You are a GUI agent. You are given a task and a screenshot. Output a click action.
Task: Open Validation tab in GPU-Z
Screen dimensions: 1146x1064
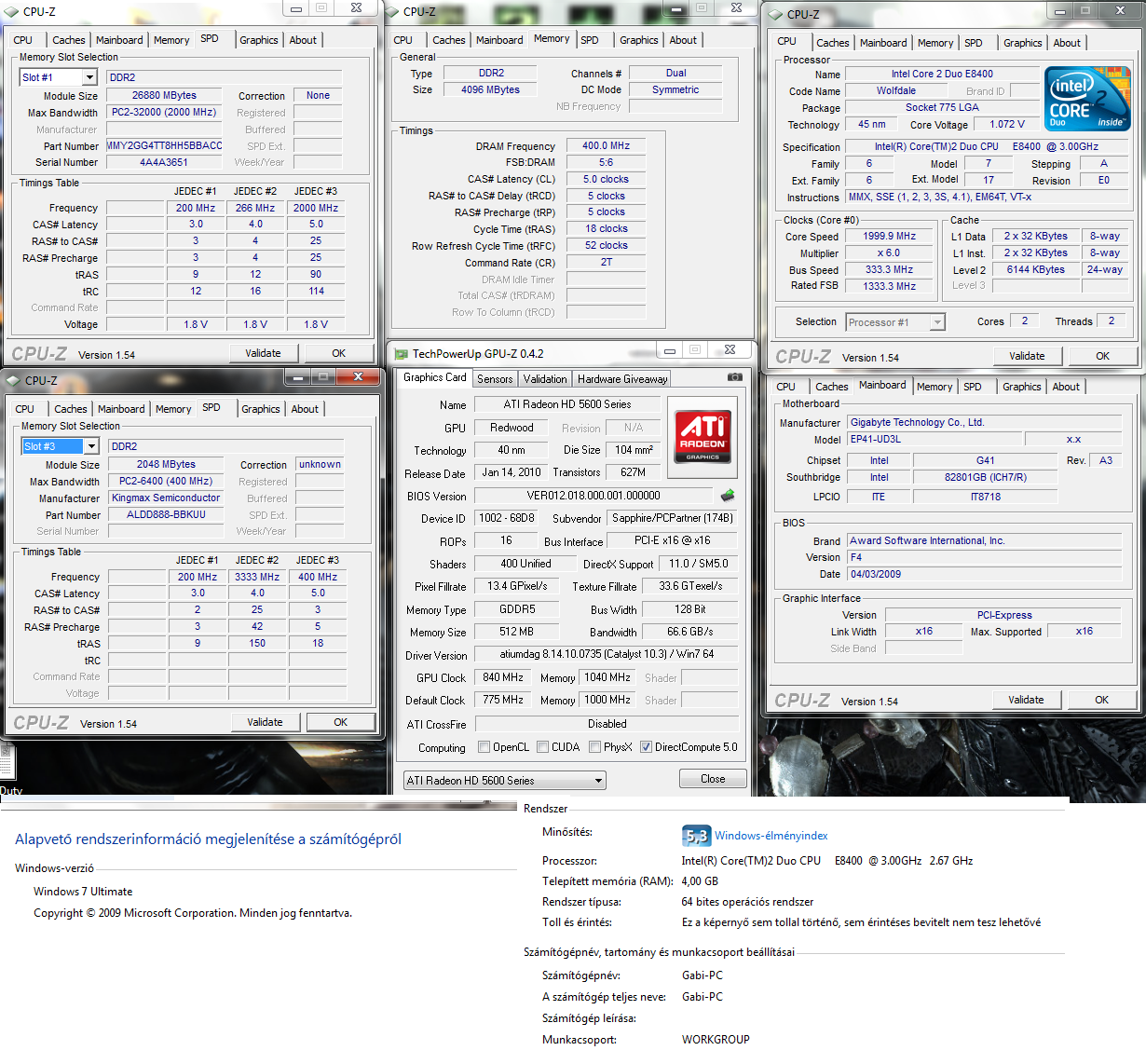[x=545, y=379]
